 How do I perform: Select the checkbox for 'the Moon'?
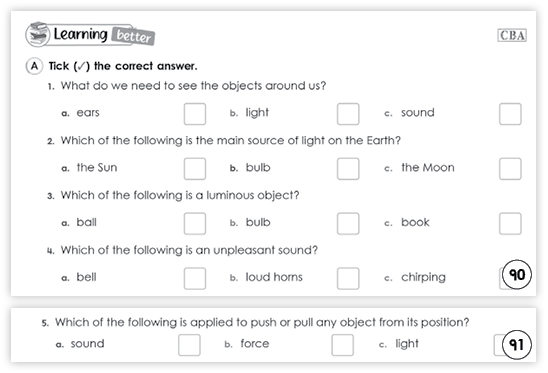[510, 169]
